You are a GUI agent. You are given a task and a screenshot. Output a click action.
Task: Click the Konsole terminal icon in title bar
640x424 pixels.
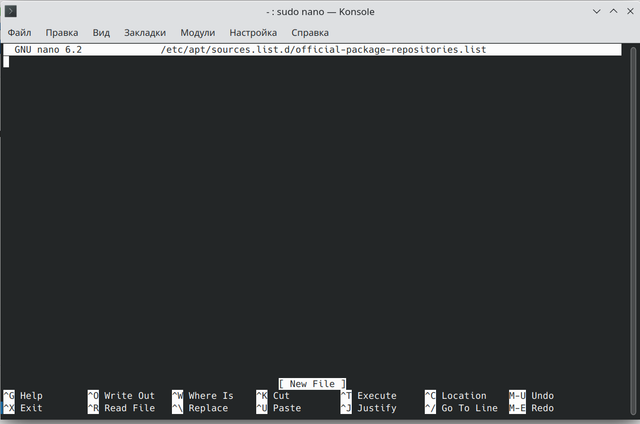click(x=11, y=11)
